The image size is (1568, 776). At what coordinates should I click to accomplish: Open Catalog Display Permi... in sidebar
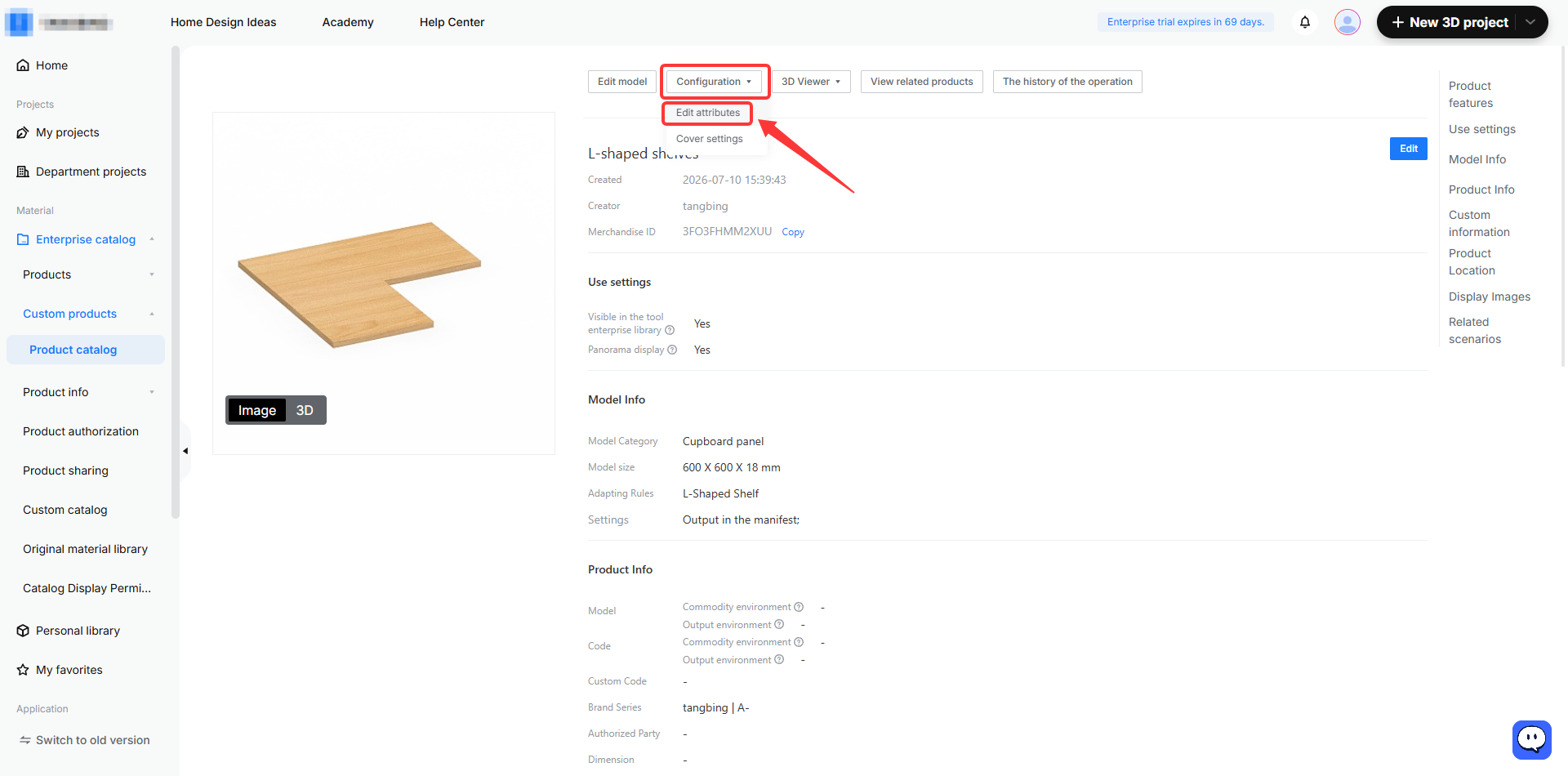tap(86, 588)
